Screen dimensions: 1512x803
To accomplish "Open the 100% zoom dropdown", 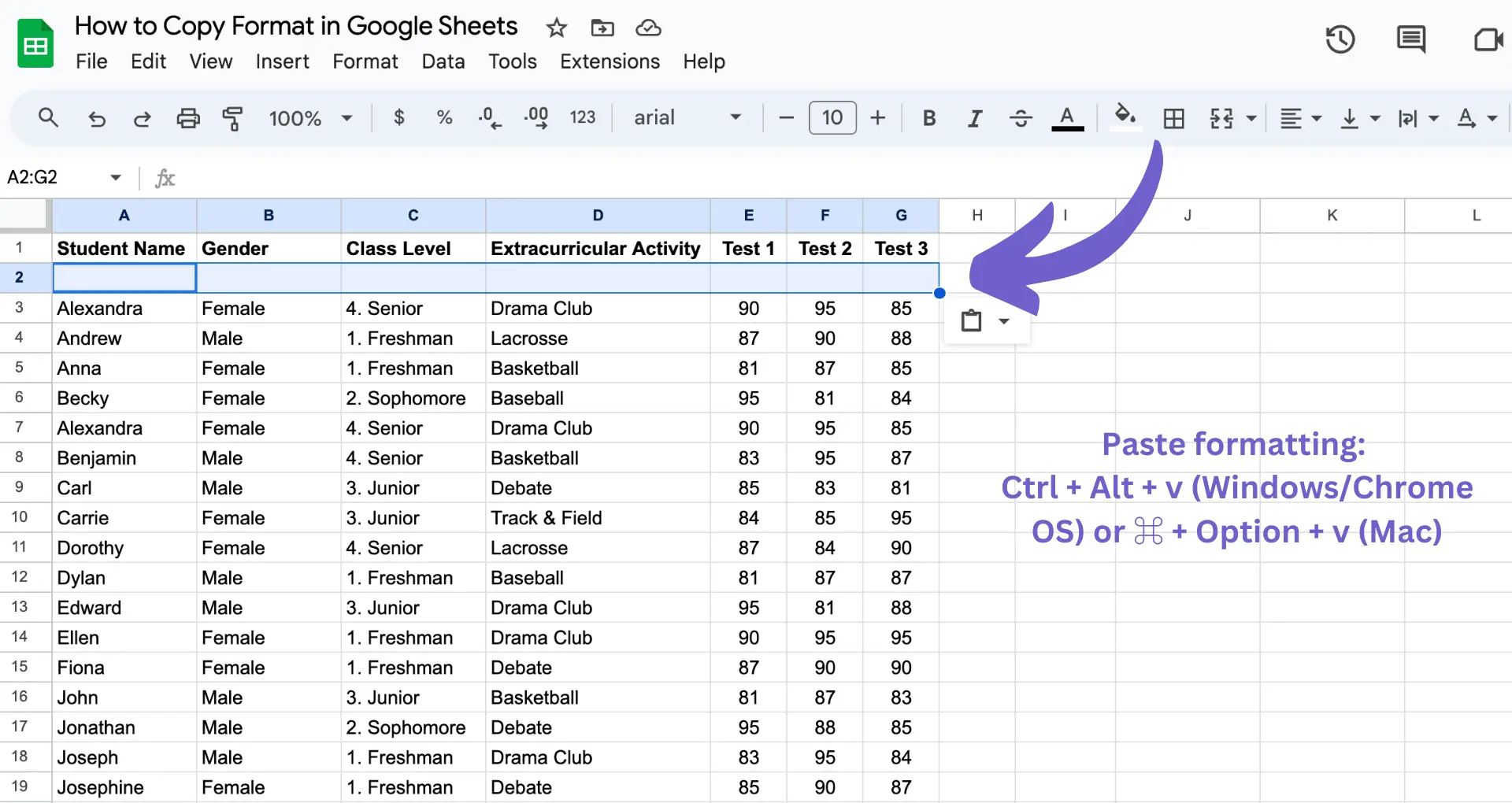I will (310, 118).
